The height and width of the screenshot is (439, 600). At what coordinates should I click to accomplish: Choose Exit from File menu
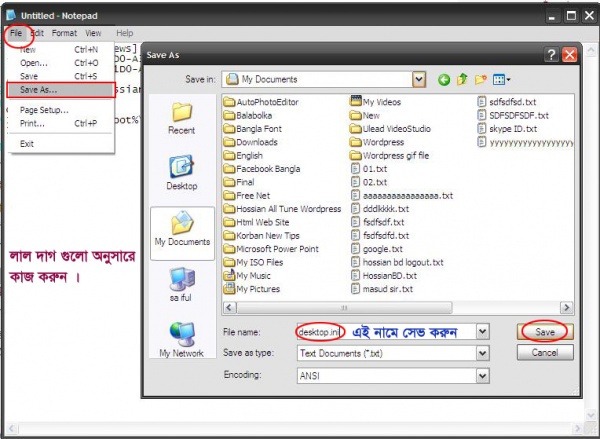click(61, 144)
